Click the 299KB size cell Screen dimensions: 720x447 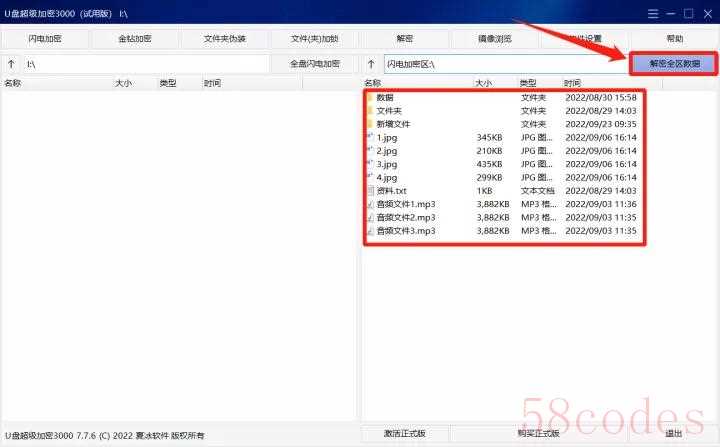pyautogui.click(x=489, y=177)
